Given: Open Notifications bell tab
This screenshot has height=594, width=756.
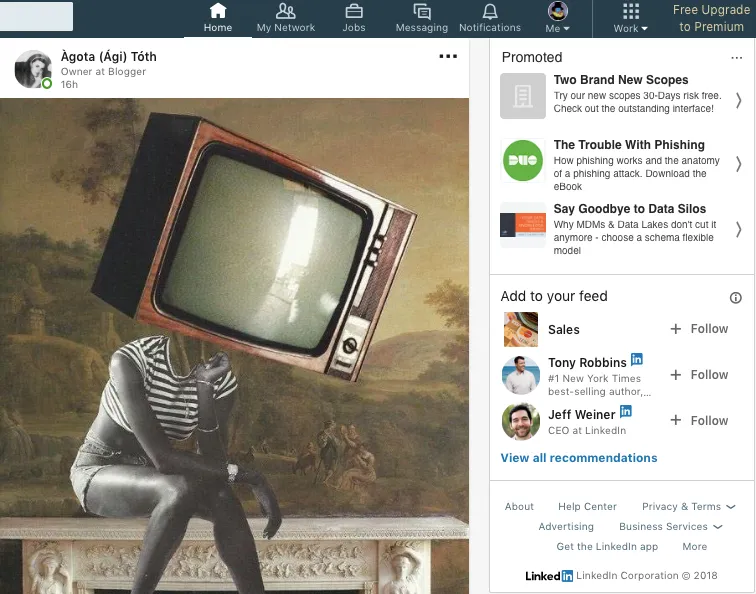Looking at the screenshot, I should [x=490, y=18].
